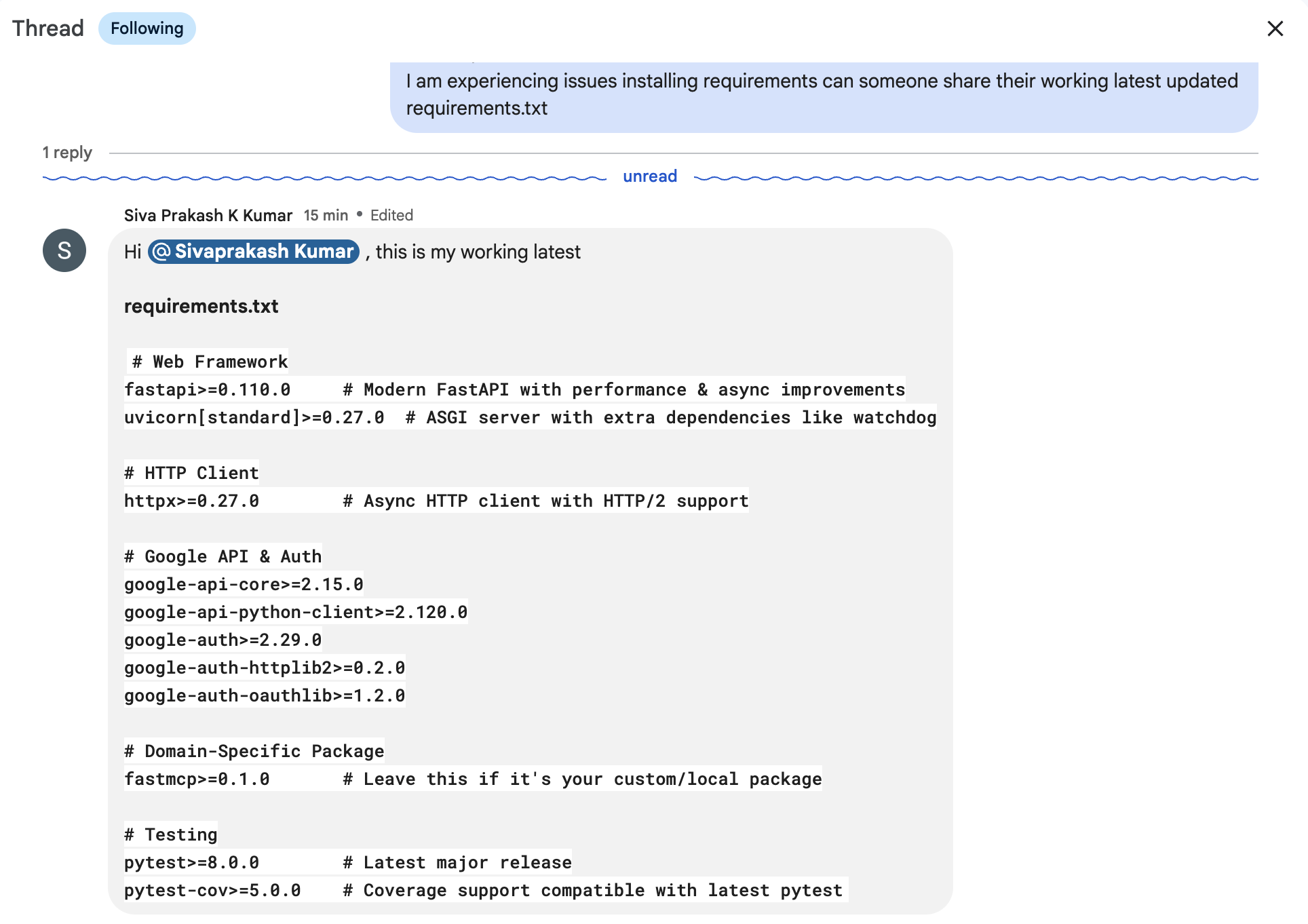Click the pytest-cov>=5.0.0 coverage entry
Image resolution: width=1308 pixels, height=924 pixels.
(x=212, y=889)
